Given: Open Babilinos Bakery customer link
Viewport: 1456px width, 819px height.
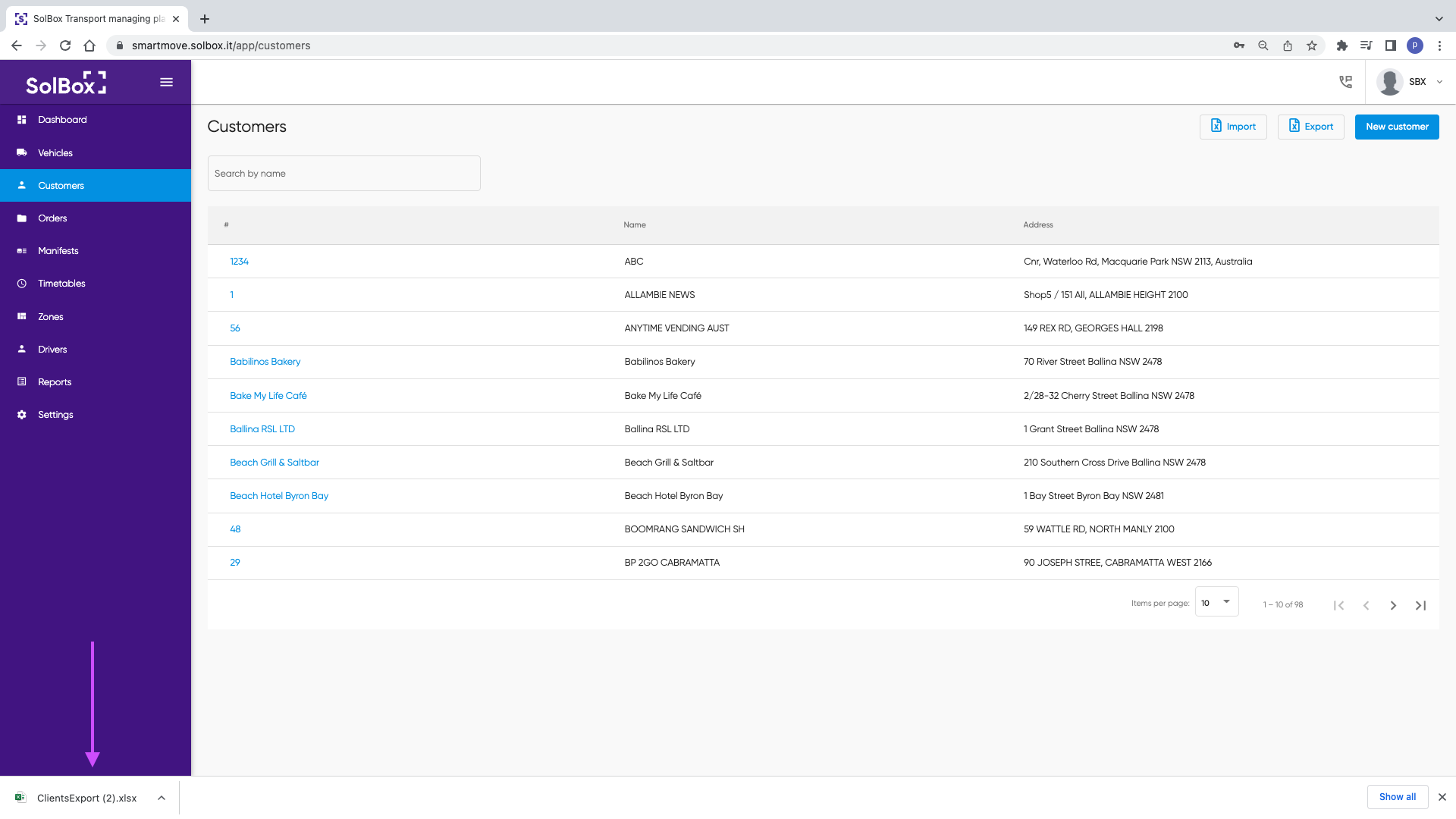Looking at the screenshot, I should 265,362.
